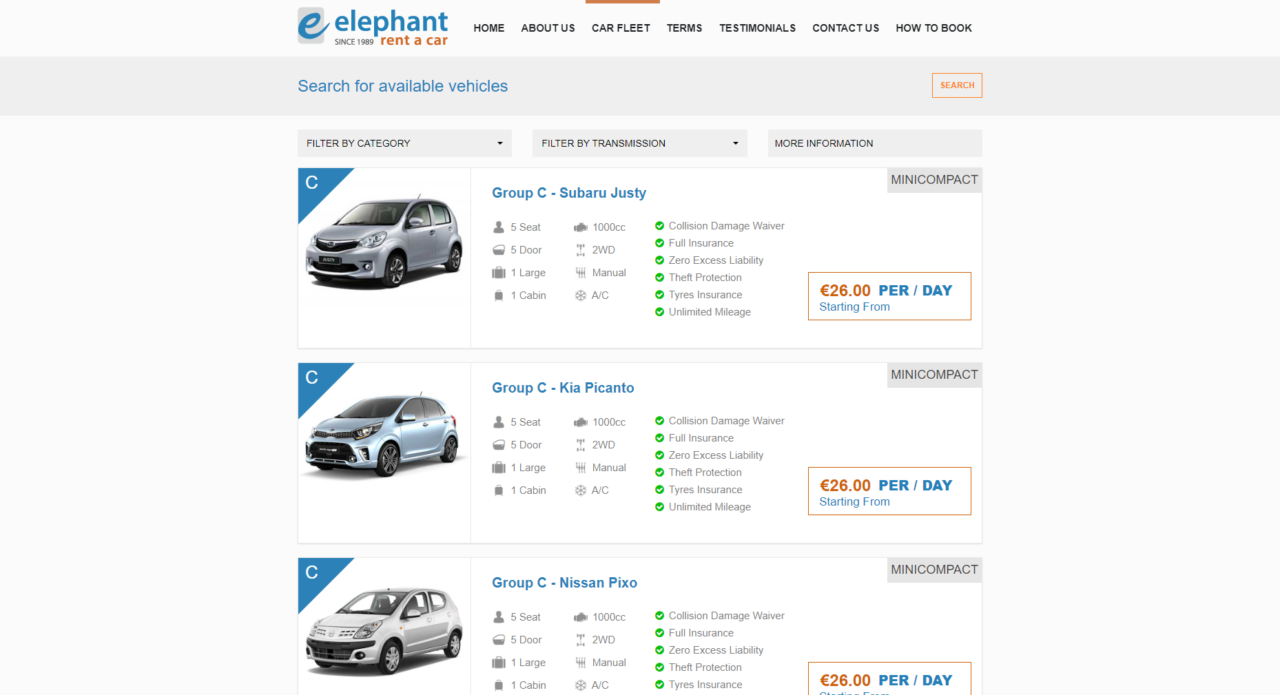Screen dimensions: 1280x695
Task: Click the seat icon in Kia Picanto row
Action: [499, 422]
